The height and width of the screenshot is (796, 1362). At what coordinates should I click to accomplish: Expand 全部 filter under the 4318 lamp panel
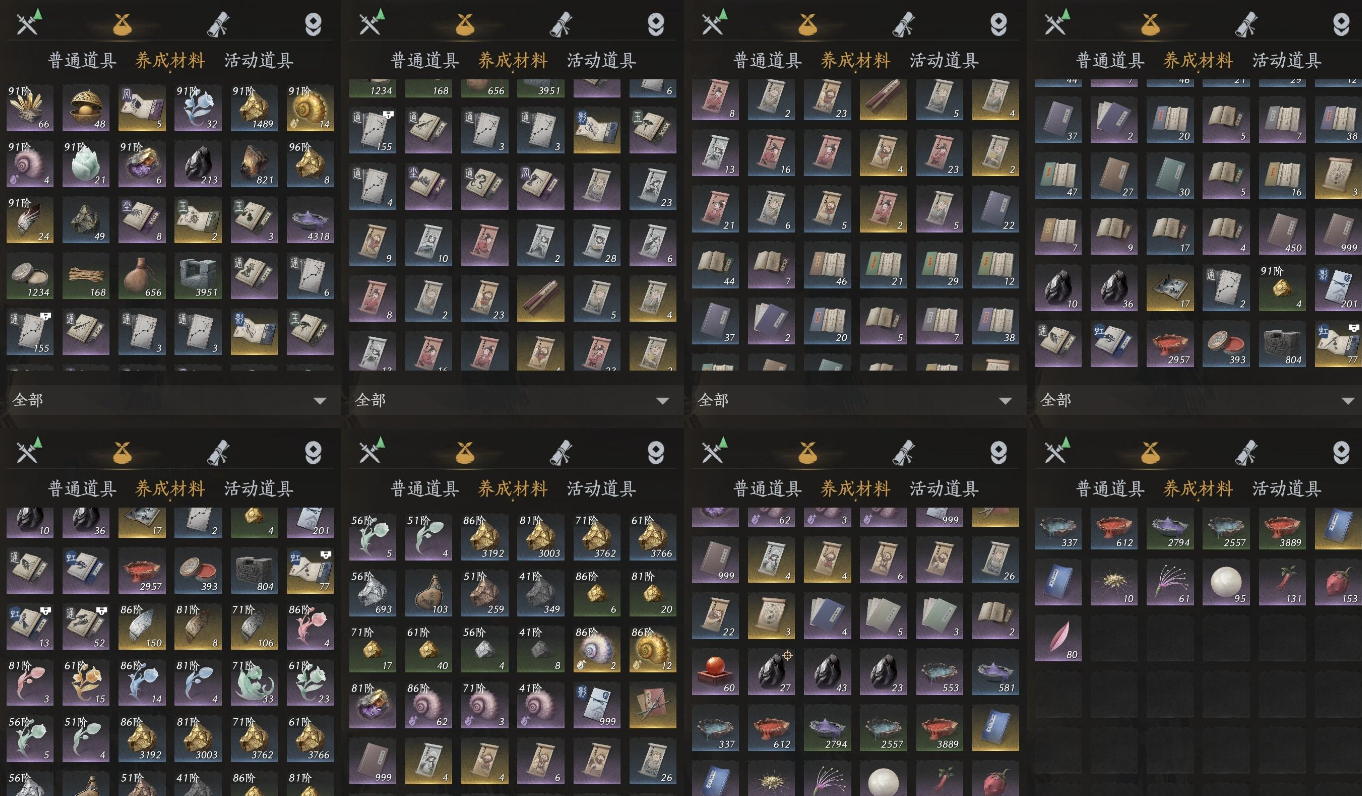[x=170, y=400]
